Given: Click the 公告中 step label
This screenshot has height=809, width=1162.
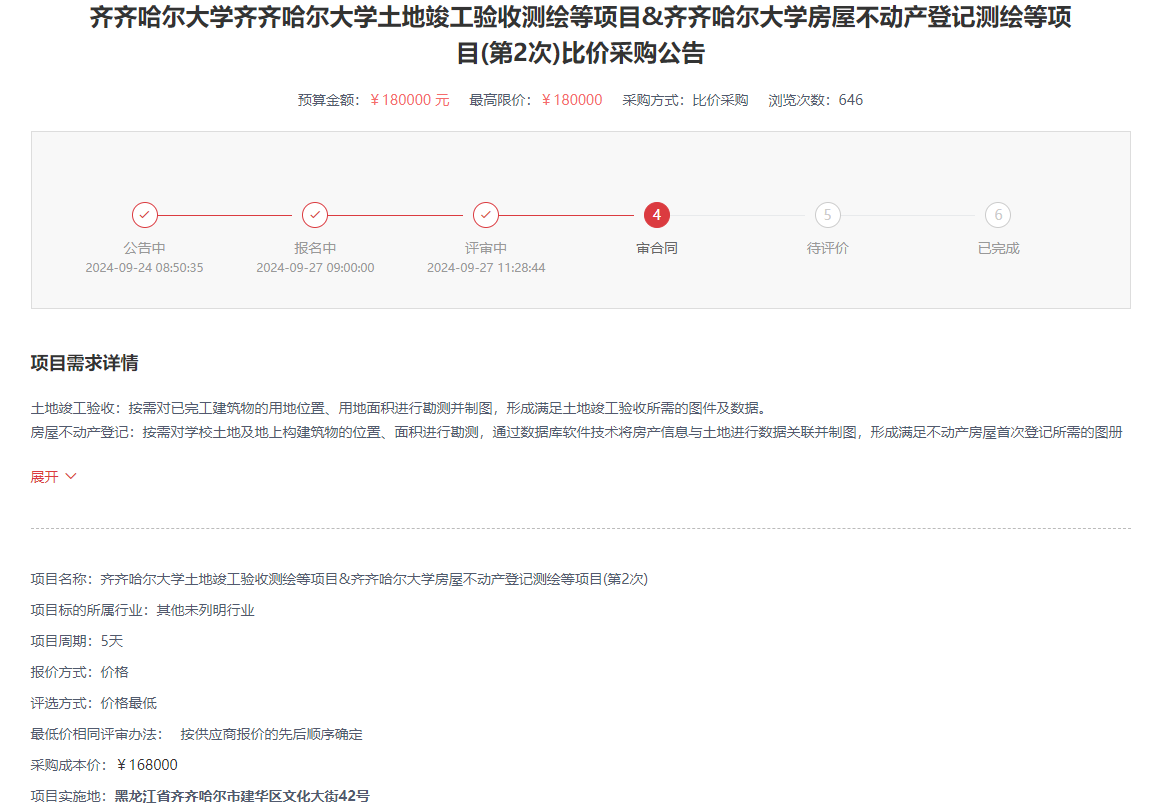Looking at the screenshot, I should [x=145, y=248].
